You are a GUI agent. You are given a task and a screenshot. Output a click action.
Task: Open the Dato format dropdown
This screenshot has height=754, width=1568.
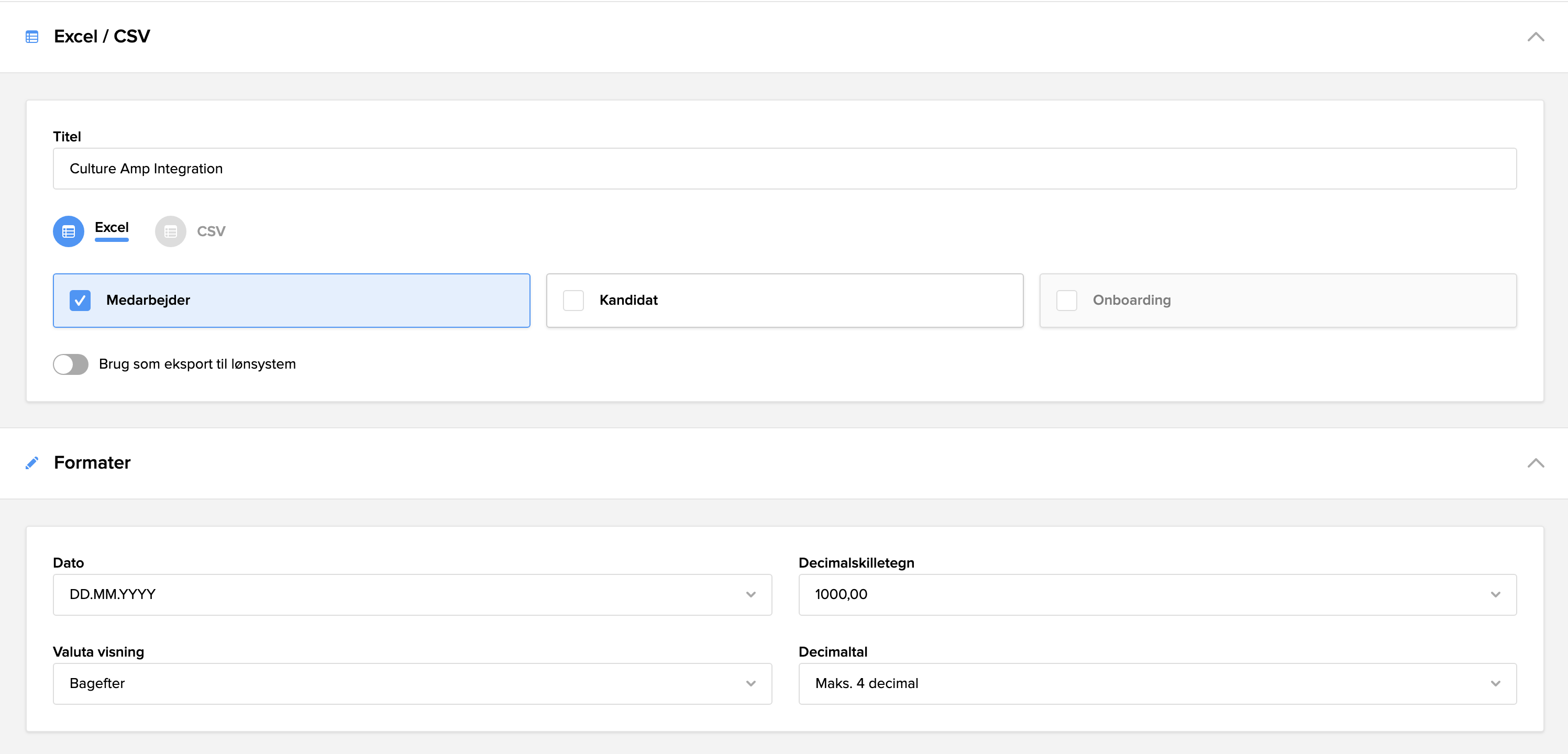[x=412, y=594]
